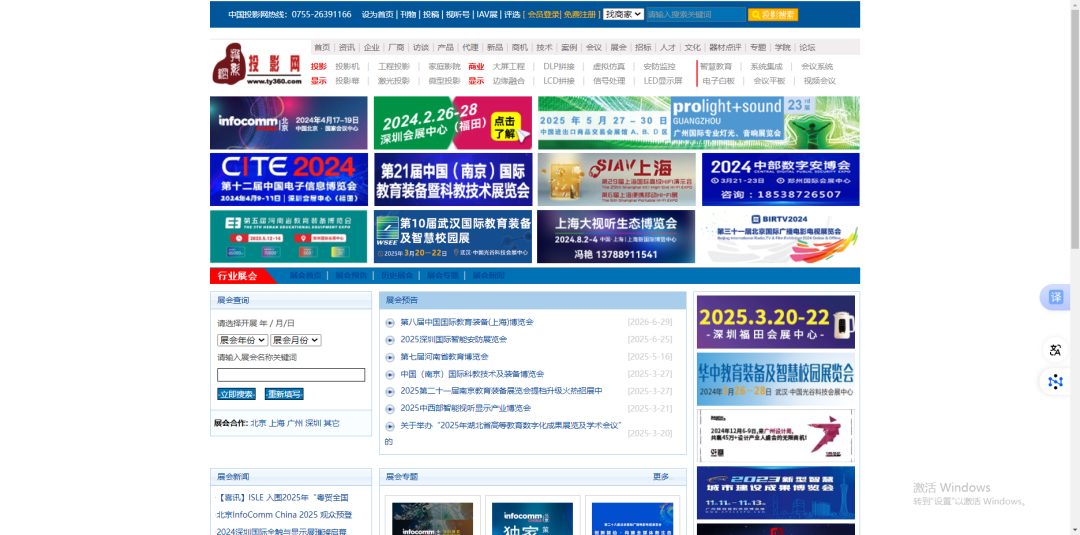The width and height of the screenshot is (1080, 535).
Task: Open the 投影机 category link
Action: click(x=348, y=67)
